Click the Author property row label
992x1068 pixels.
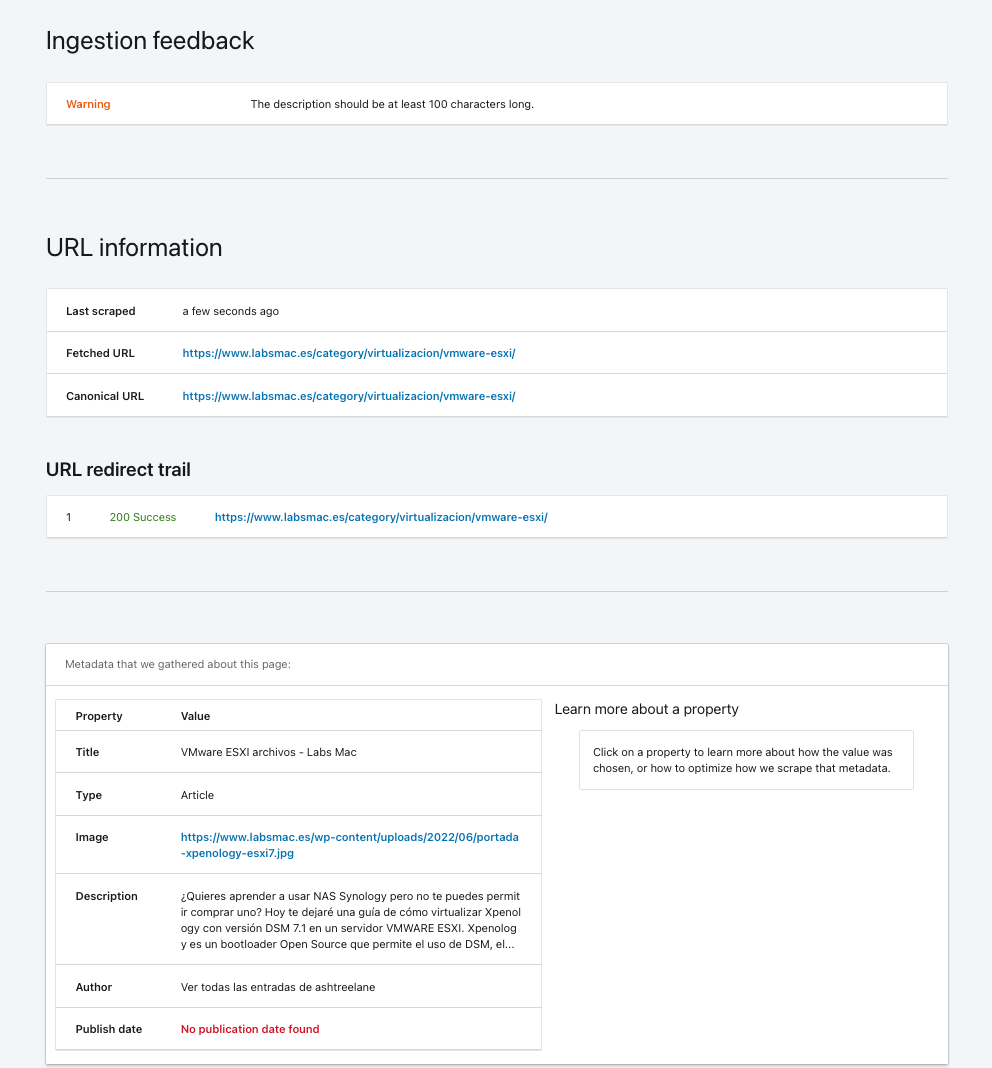[93, 987]
